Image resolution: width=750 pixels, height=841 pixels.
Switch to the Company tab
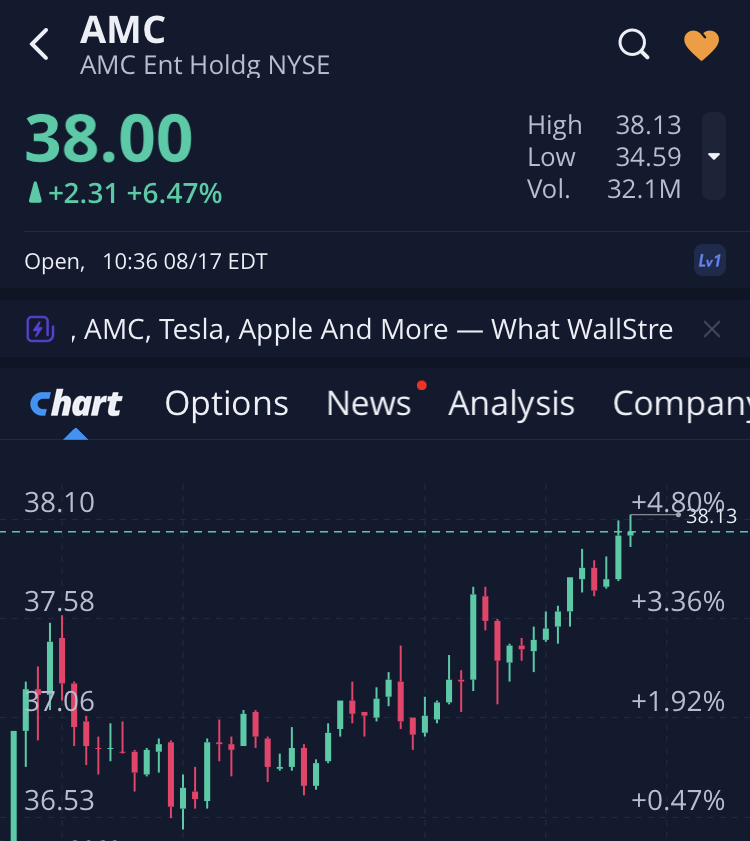pyautogui.click(x=680, y=403)
